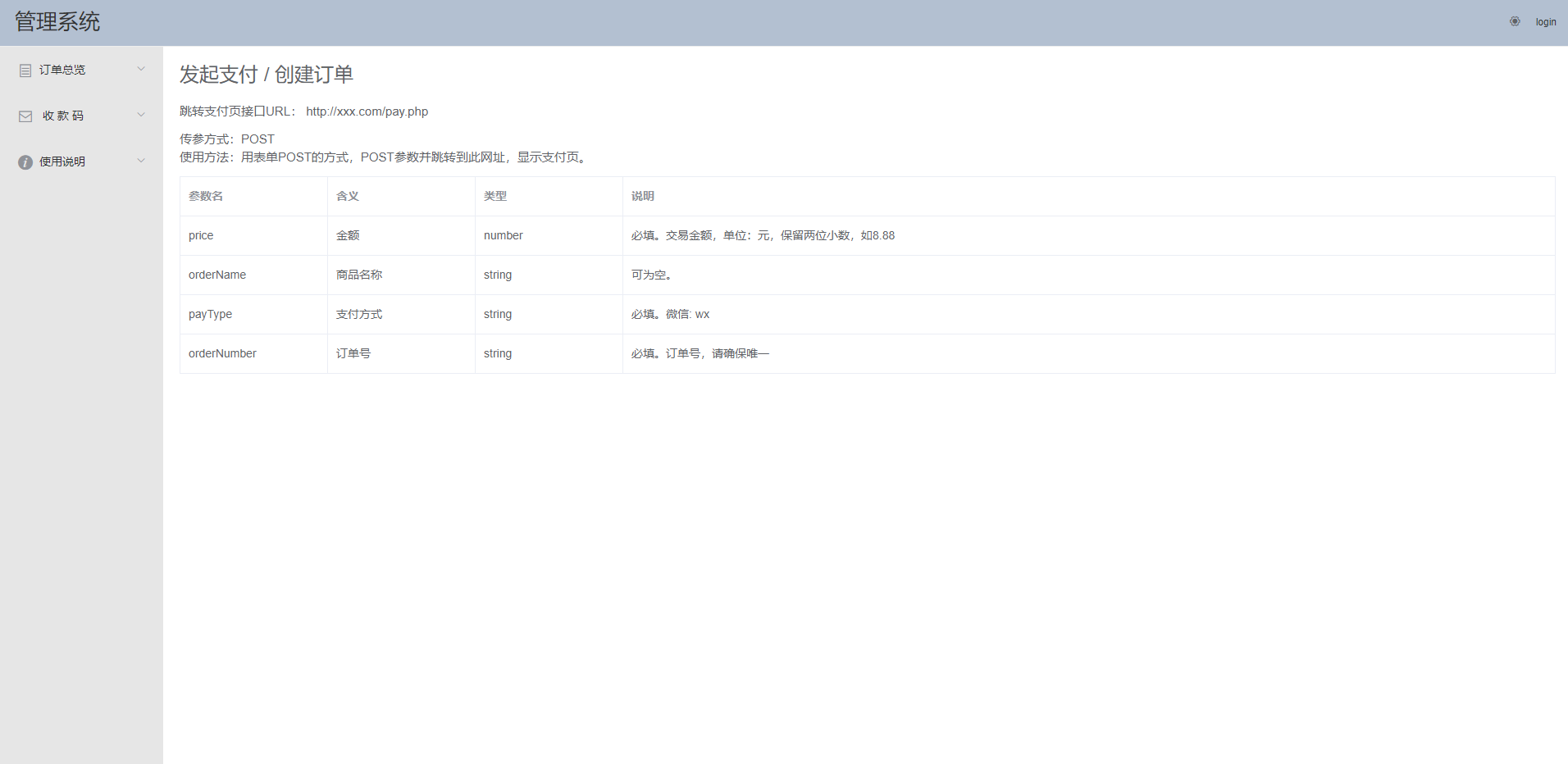1568x764 pixels.
Task: Click the document icon beside 订单总览
Action: [x=25, y=70]
